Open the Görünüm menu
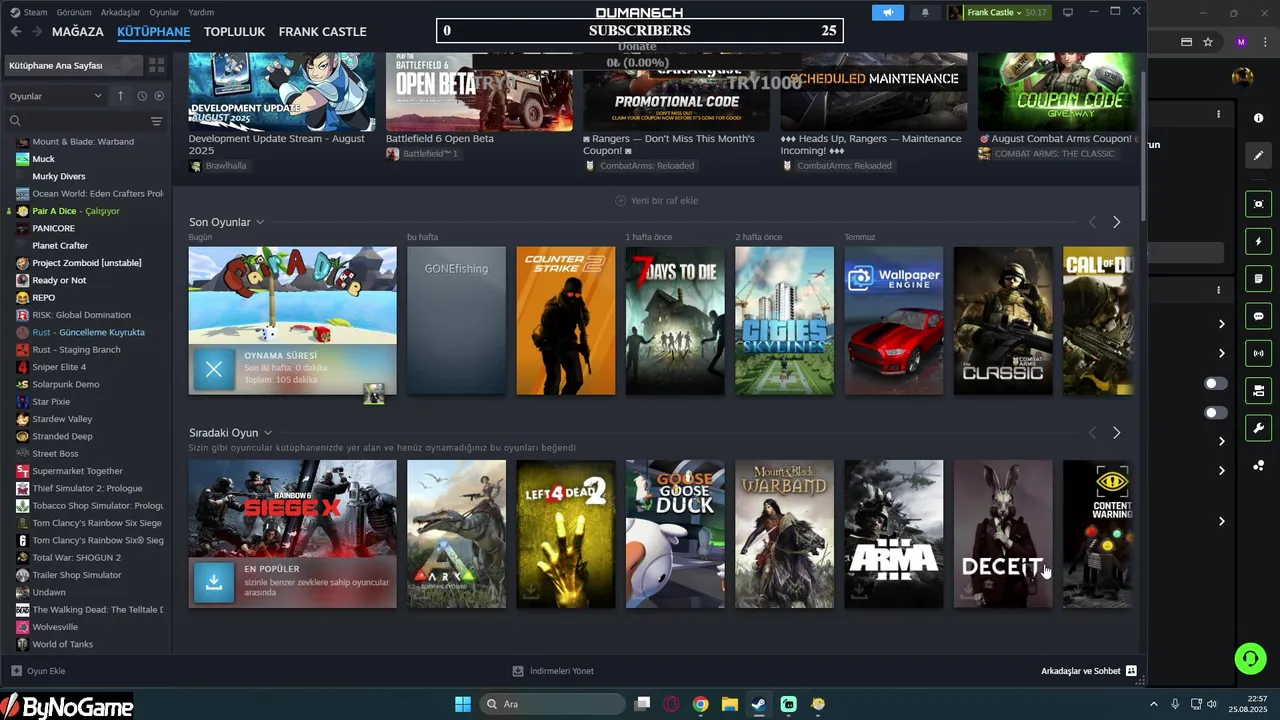Viewport: 1280px width, 720px height. click(x=73, y=12)
